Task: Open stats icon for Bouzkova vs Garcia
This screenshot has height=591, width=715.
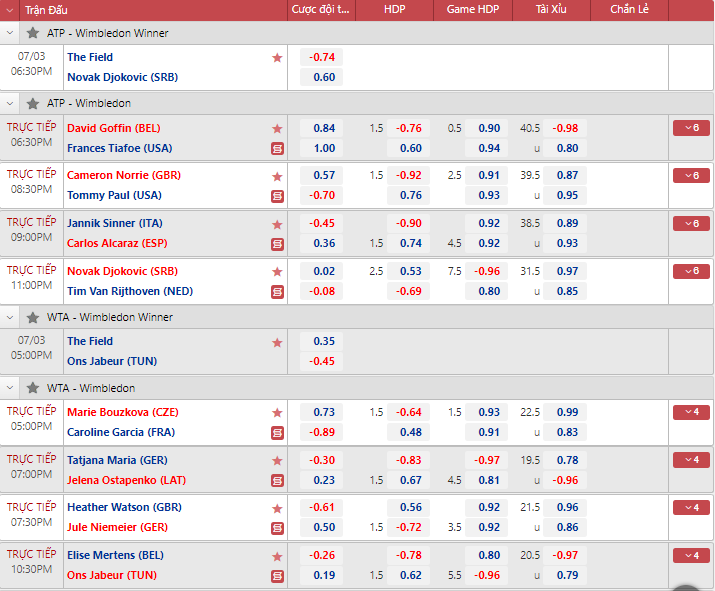Action: tap(277, 433)
